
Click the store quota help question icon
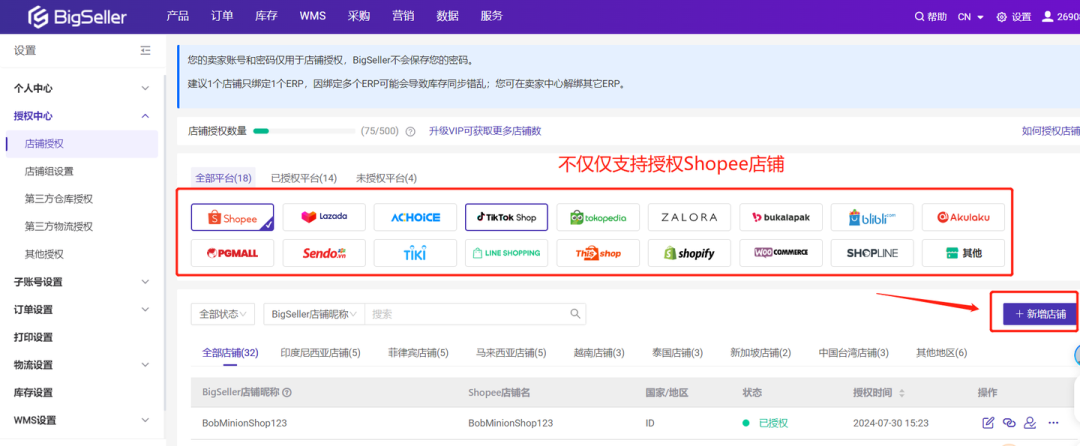pos(411,131)
